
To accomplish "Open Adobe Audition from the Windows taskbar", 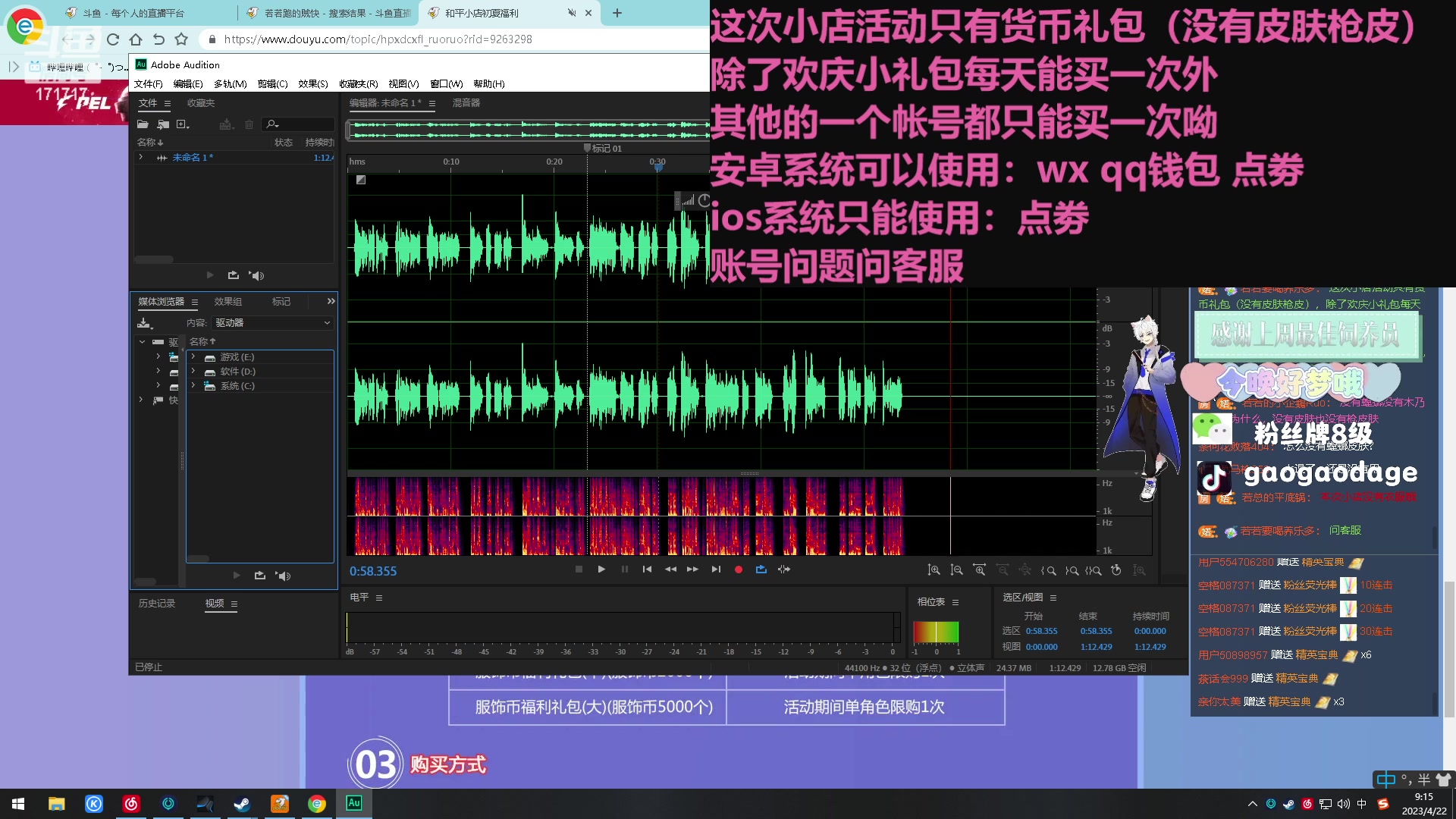I will tap(353, 803).
